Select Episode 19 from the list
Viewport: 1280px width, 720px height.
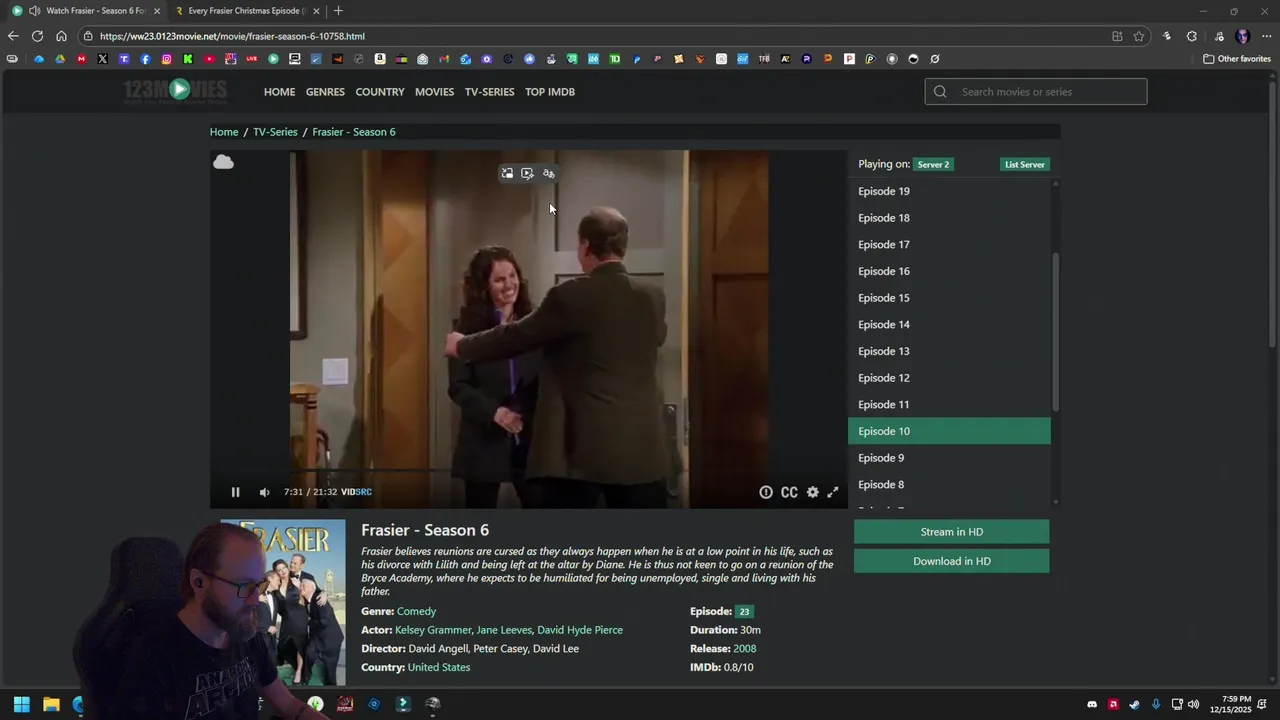[x=949, y=191]
